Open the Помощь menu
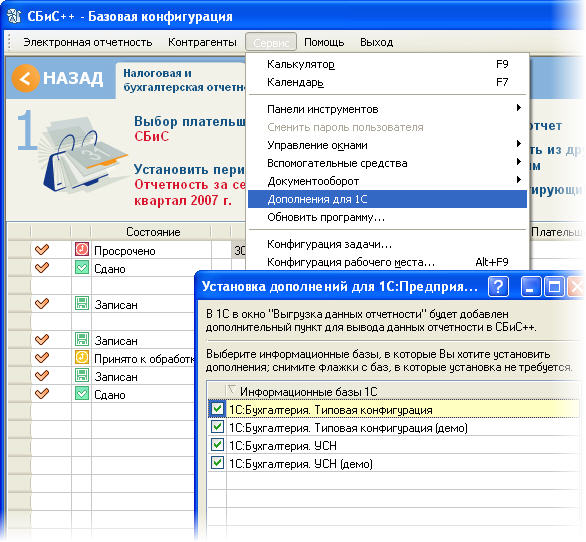 324,42
